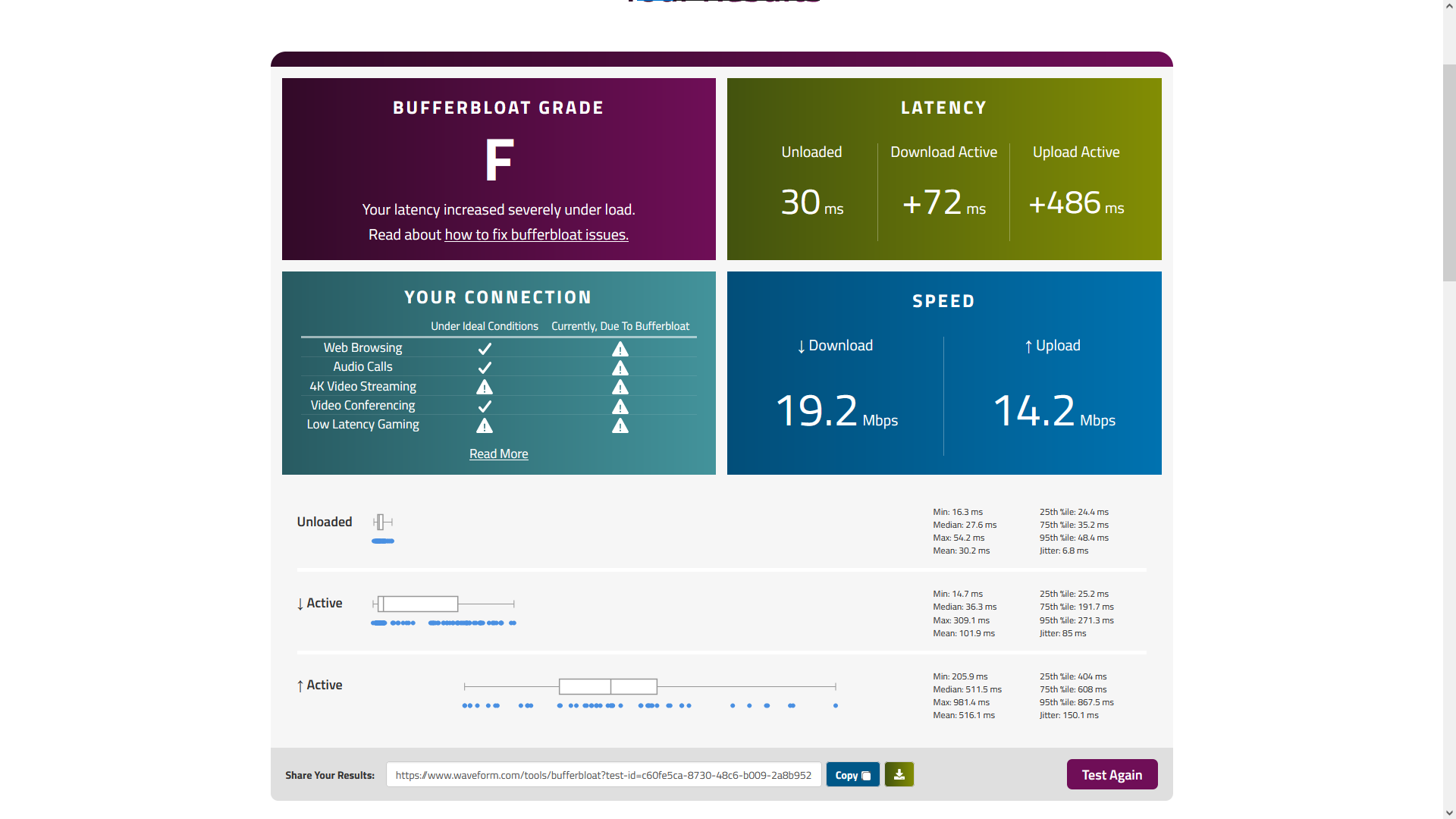Click the upload Active Mean: 516.1 ms statistic
This screenshot has width=1456, height=819.
pos(964,715)
